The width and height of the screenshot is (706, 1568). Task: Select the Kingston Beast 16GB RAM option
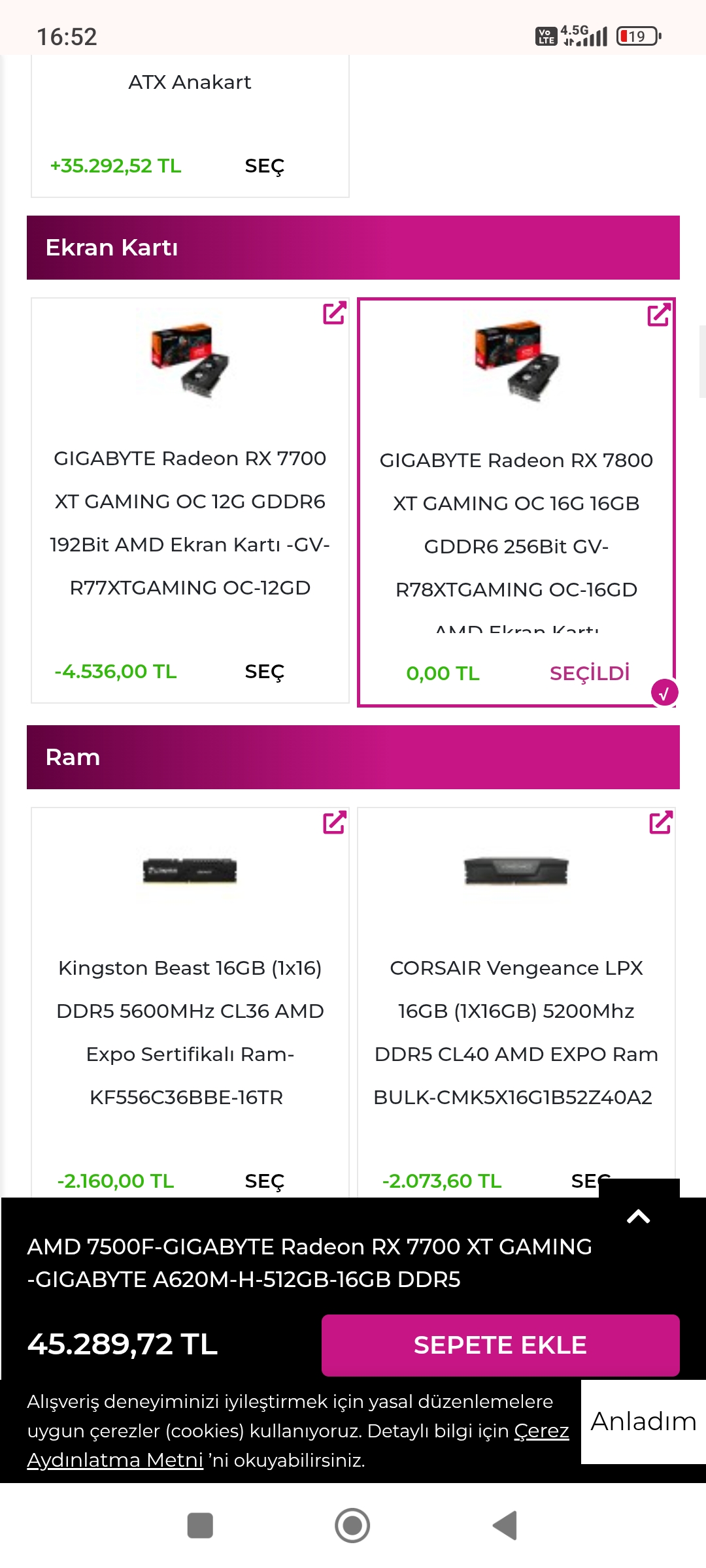[264, 1181]
